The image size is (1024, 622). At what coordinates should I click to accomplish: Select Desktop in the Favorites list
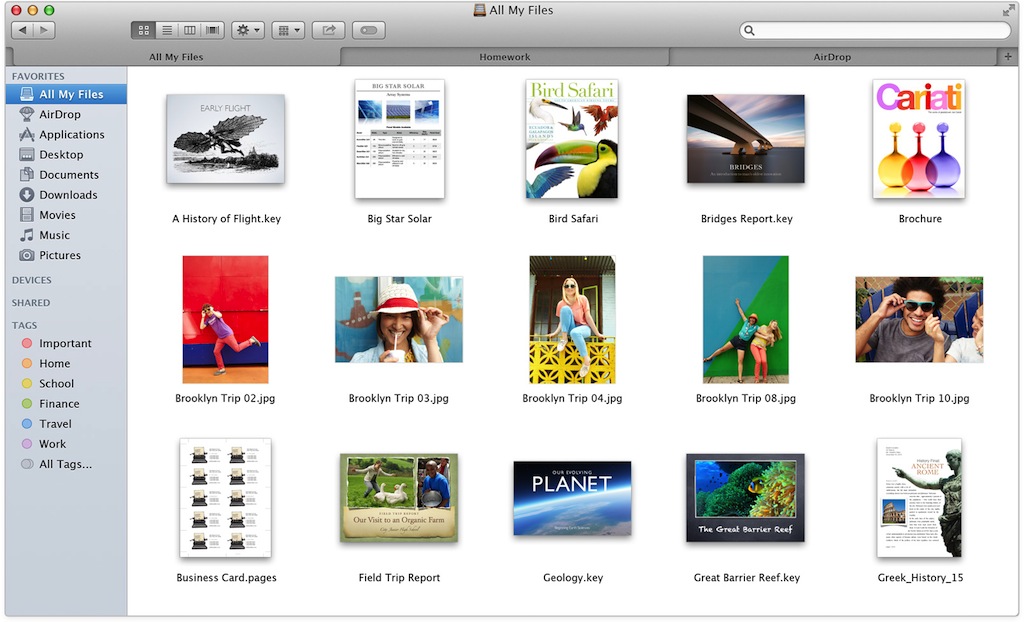(x=59, y=154)
